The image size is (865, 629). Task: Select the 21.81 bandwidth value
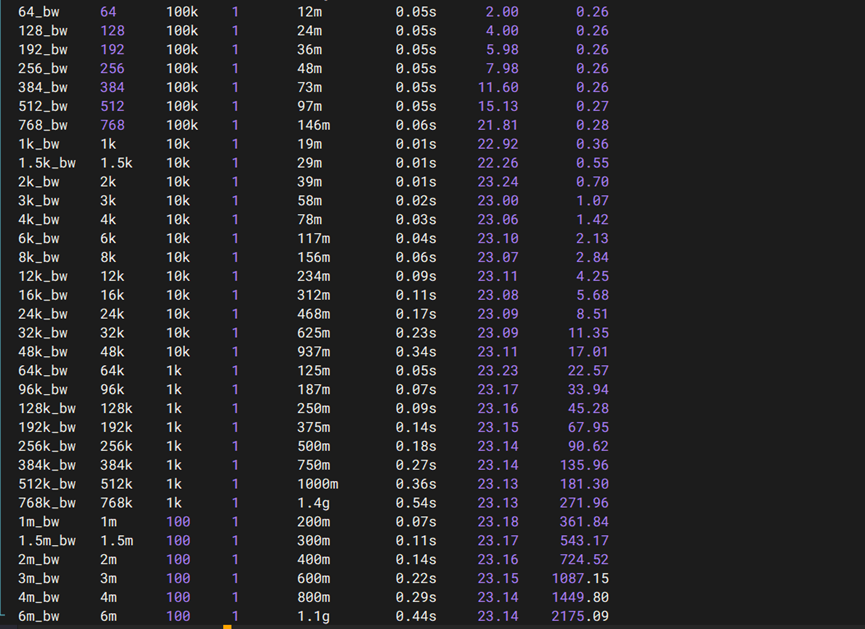coord(498,125)
